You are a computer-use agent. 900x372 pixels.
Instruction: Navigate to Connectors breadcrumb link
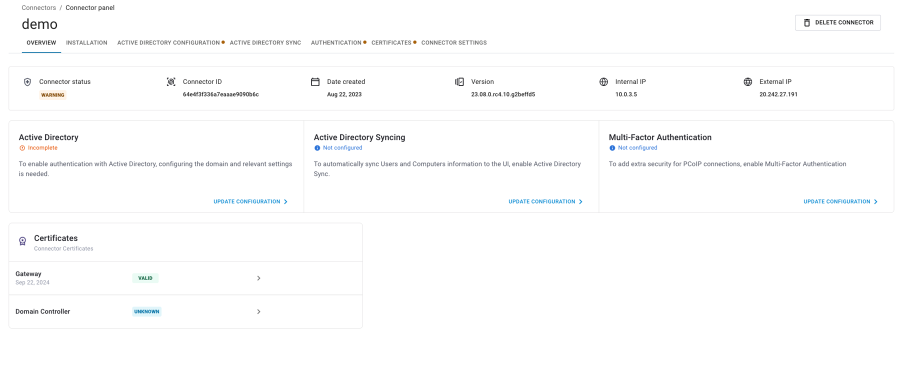[x=39, y=8]
